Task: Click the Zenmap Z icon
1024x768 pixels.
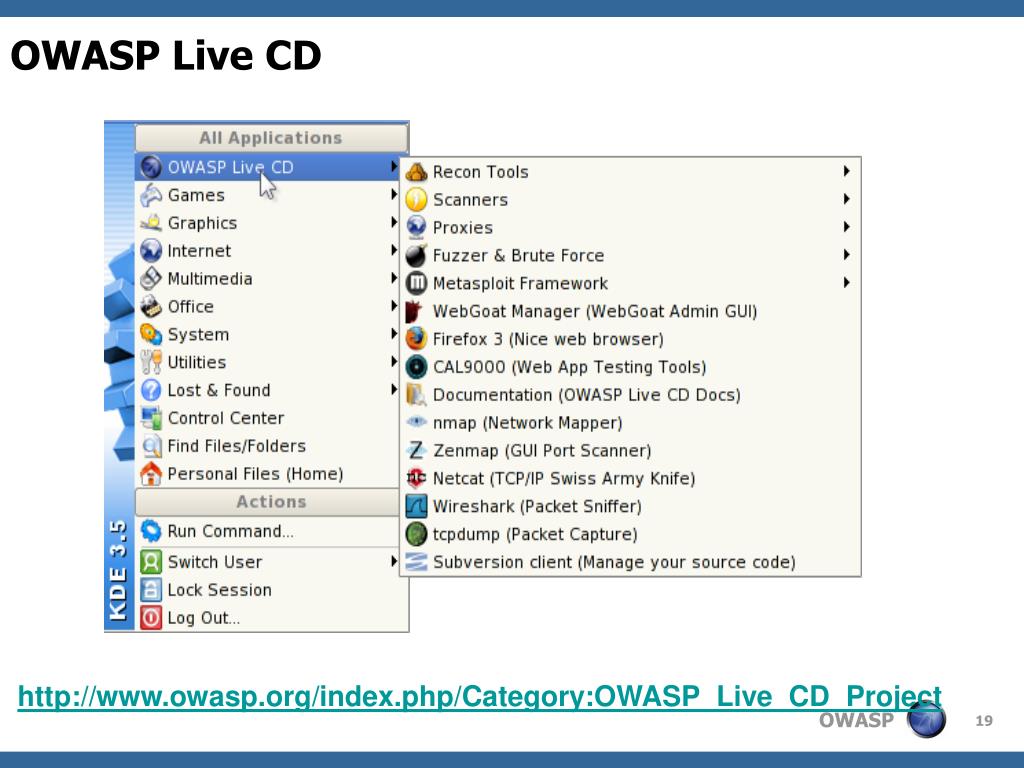Action: click(416, 451)
